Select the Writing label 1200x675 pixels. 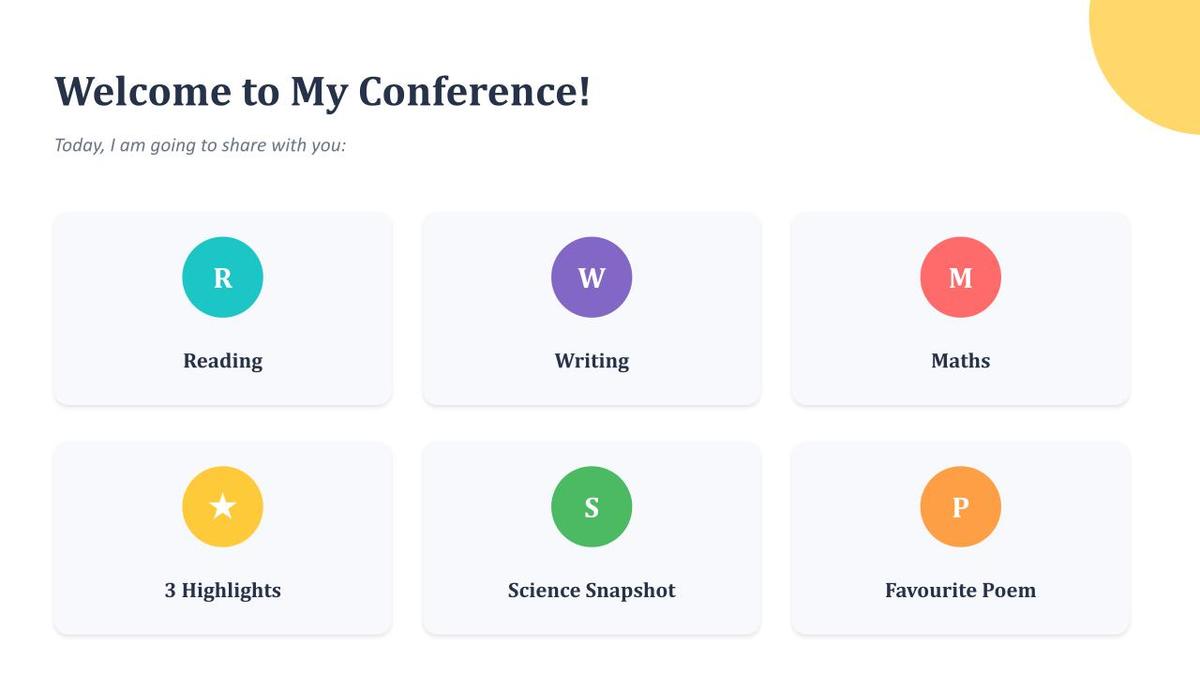[591, 361]
